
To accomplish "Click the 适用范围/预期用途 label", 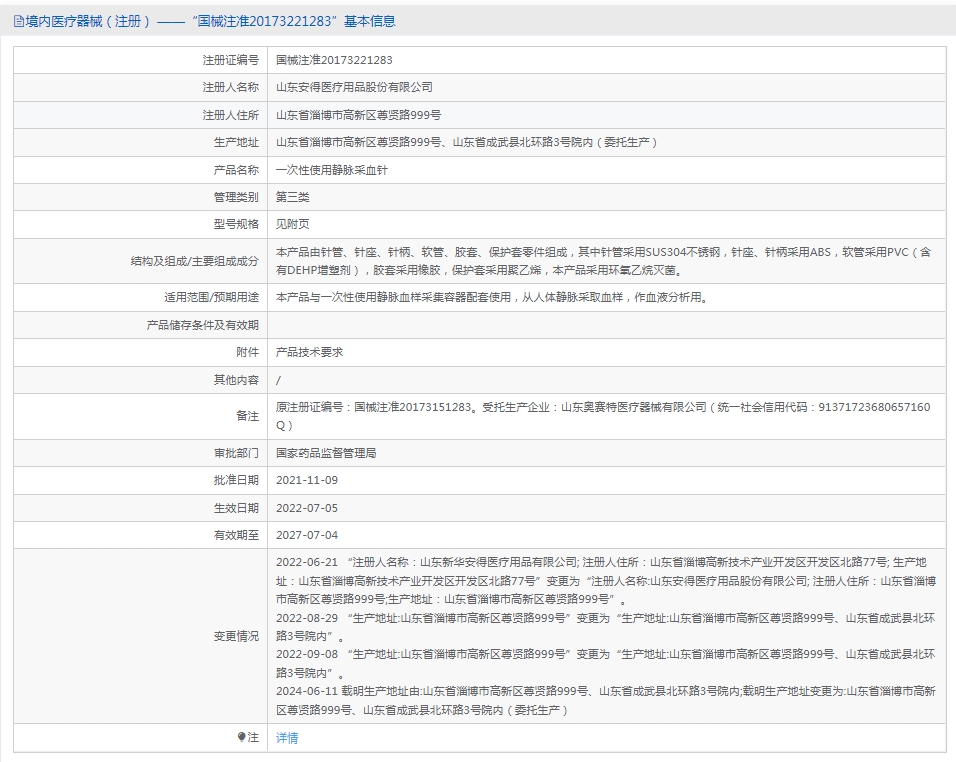I will [x=211, y=297].
